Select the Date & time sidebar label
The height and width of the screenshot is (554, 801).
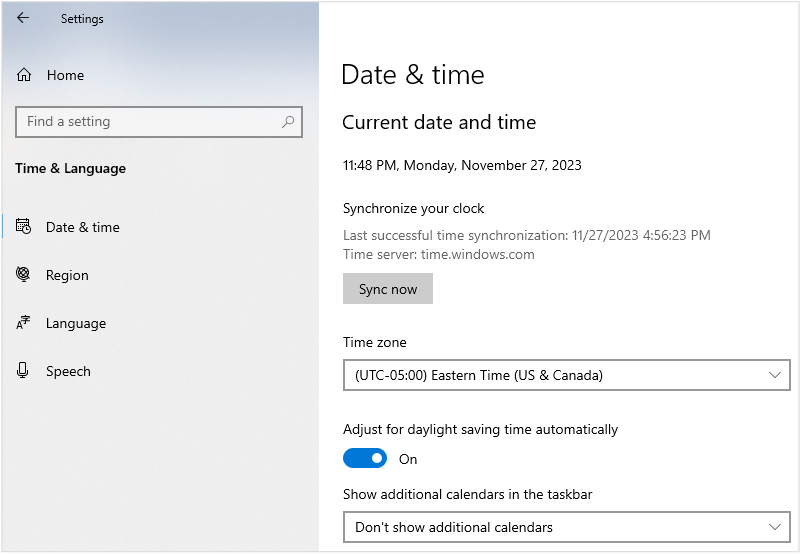[83, 227]
